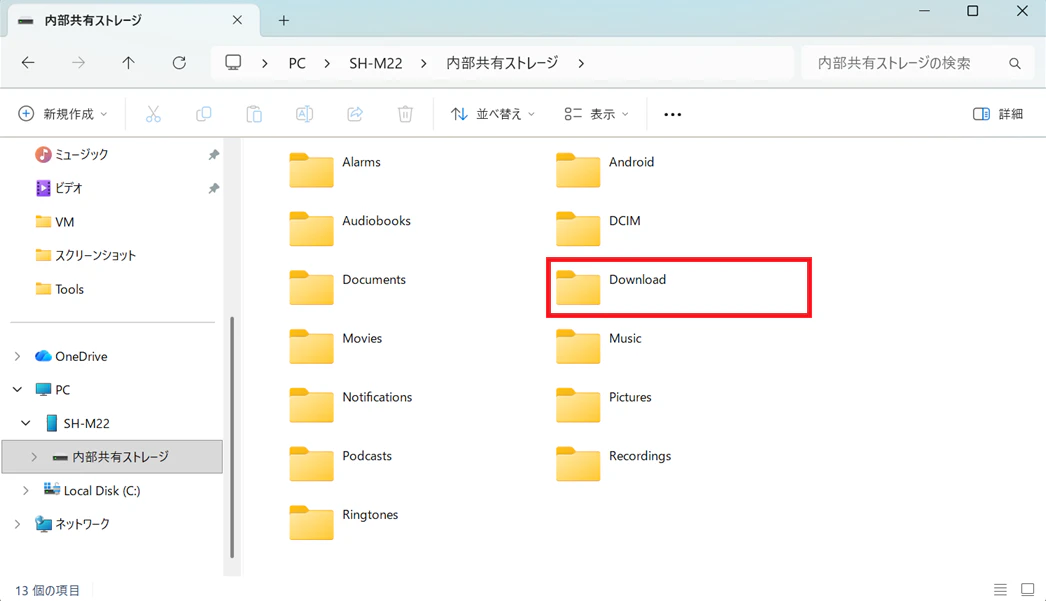Image resolution: width=1046 pixels, height=601 pixels.
Task: Select ネットワーク in navigation pane
Action: pyautogui.click(x=72, y=524)
